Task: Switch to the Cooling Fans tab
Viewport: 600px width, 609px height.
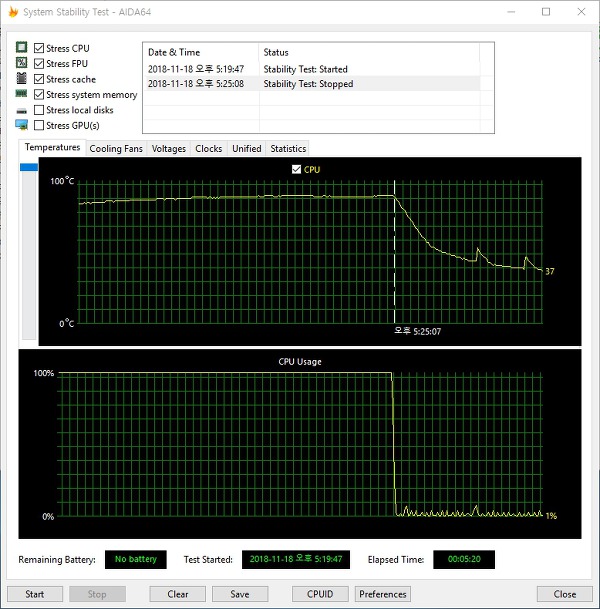Action: pyautogui.click(x=116, y=149)
